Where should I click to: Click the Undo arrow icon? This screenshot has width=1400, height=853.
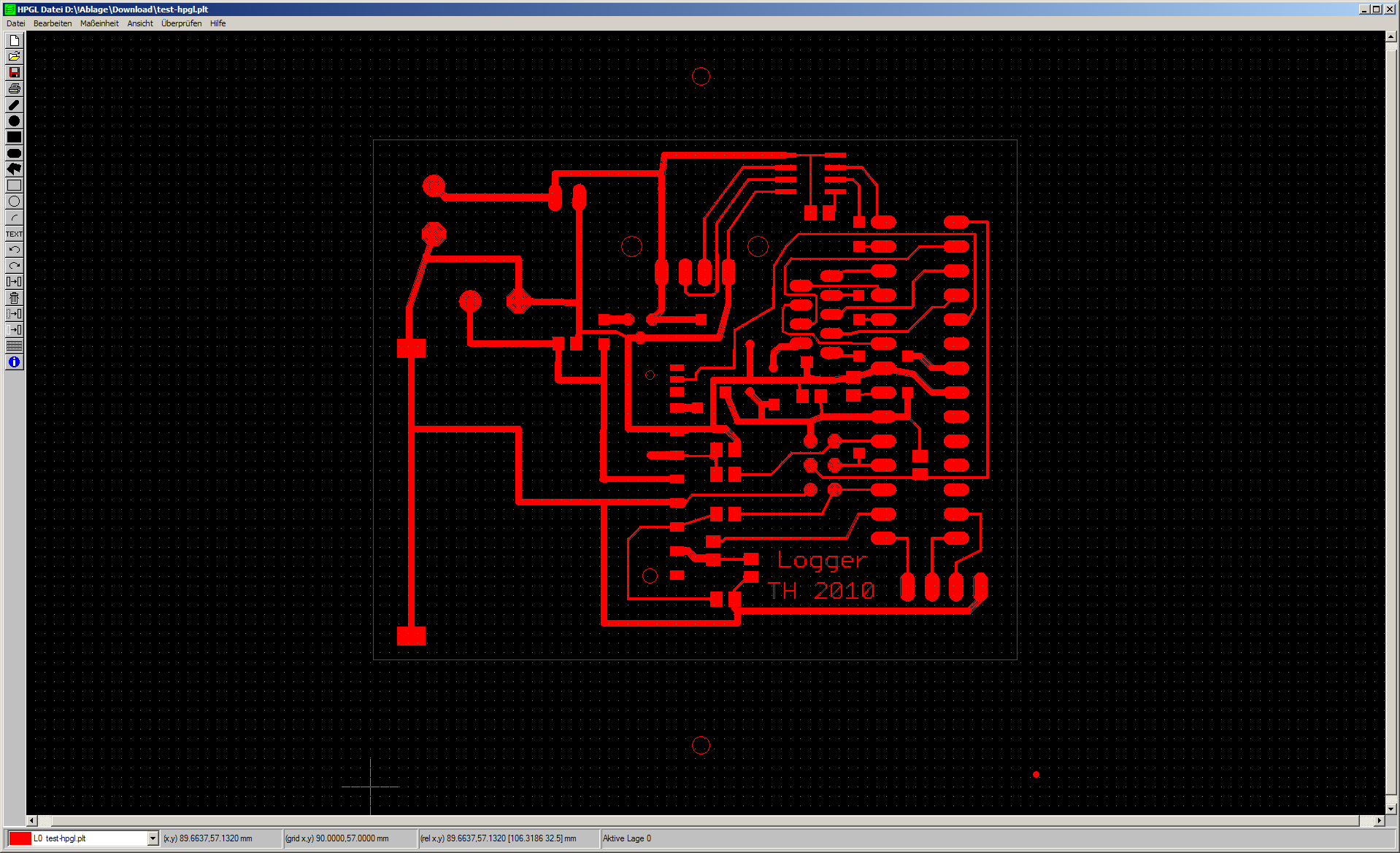14,249
